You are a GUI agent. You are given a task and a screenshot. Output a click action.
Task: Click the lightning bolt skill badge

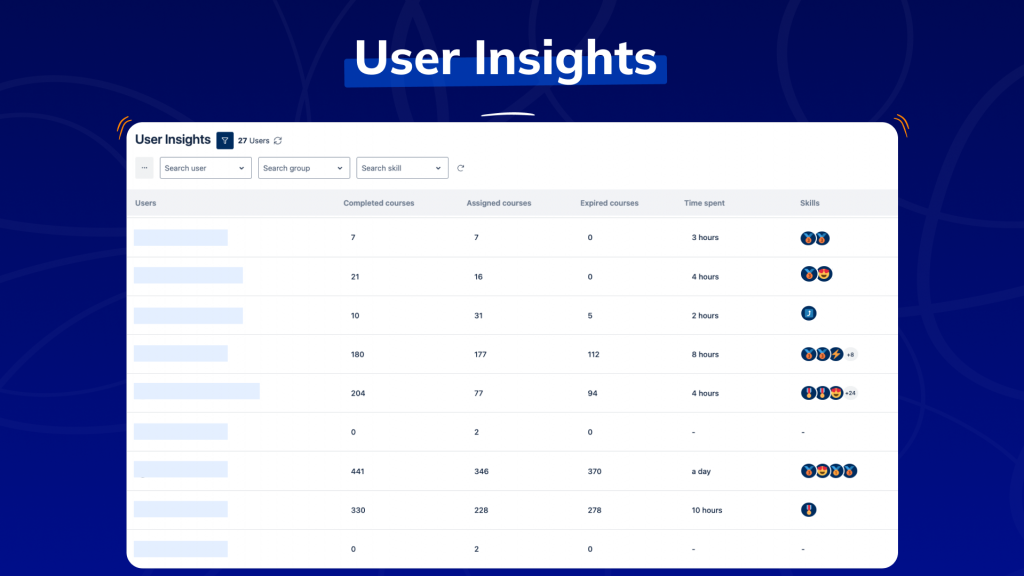[836, 354]
